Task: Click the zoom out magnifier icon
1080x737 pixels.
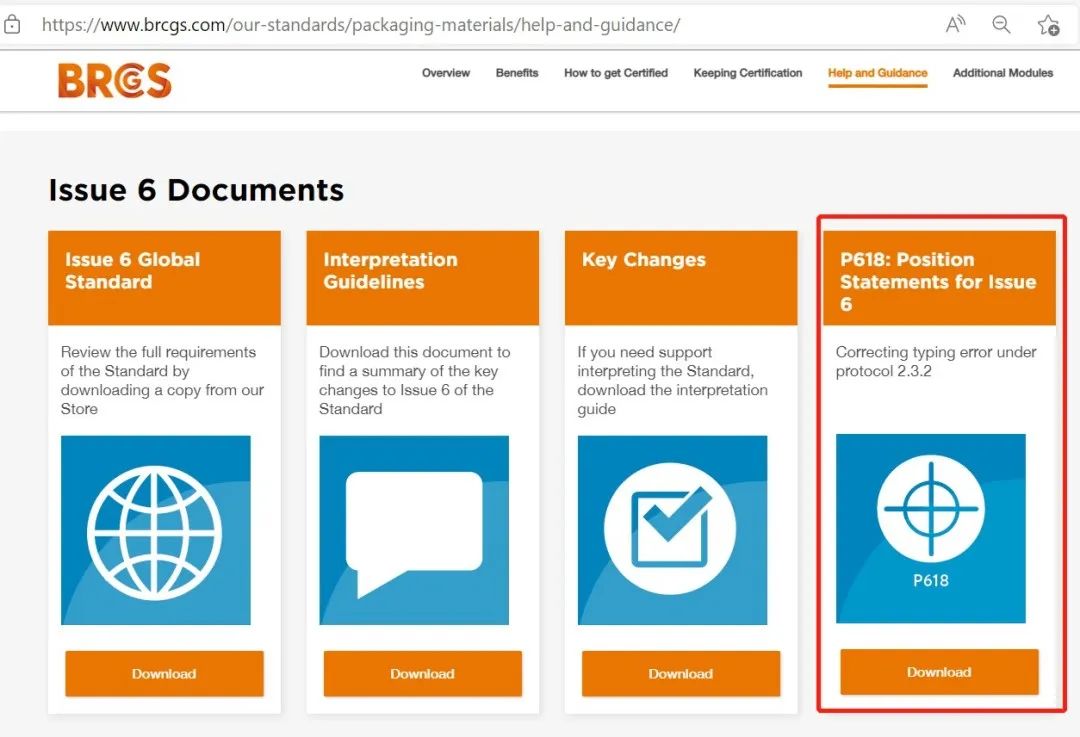Action: click(x=1001, y=25)
